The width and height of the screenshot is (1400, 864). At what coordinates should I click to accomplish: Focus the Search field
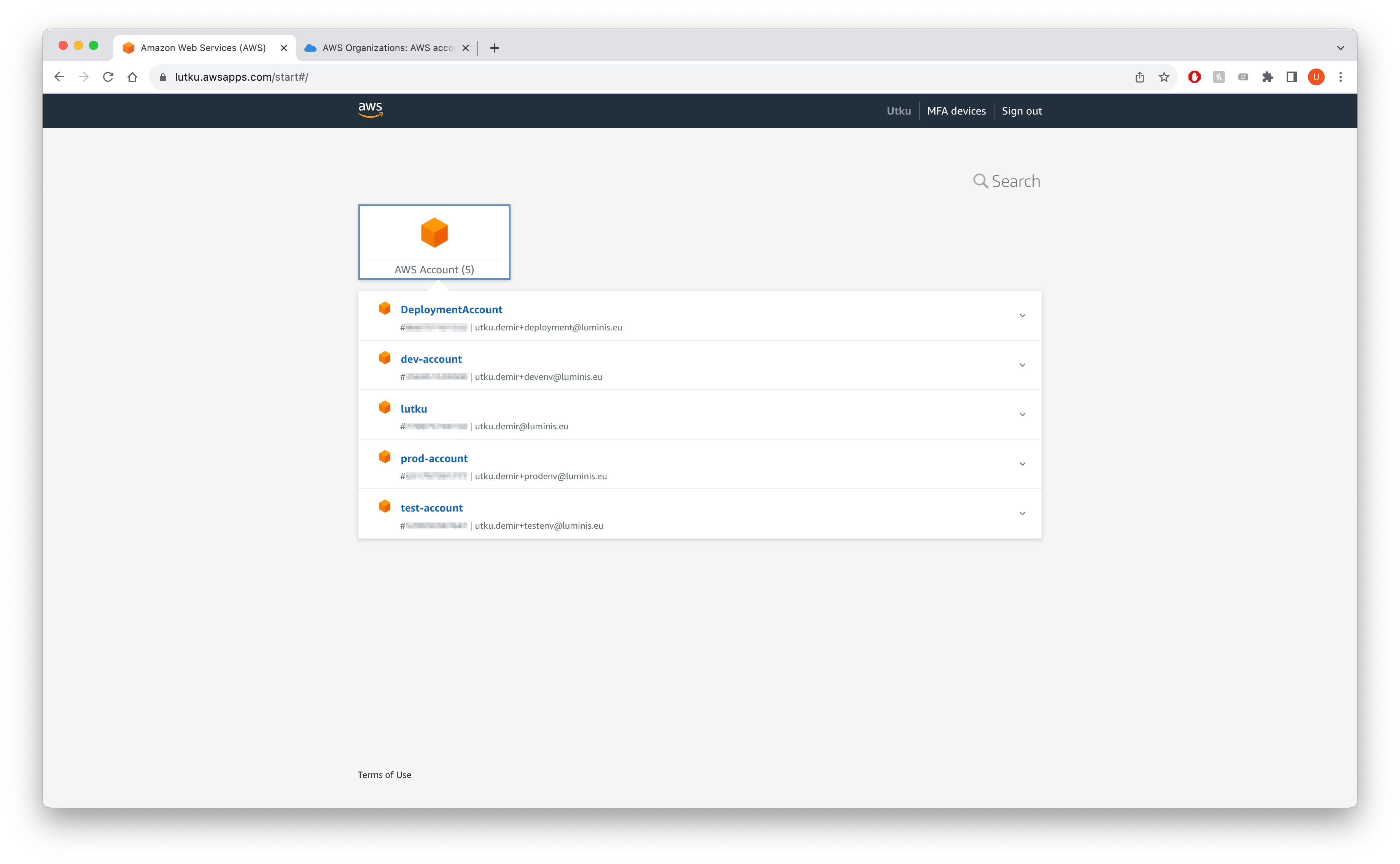pyautogui.click(x=1016, y=181)
